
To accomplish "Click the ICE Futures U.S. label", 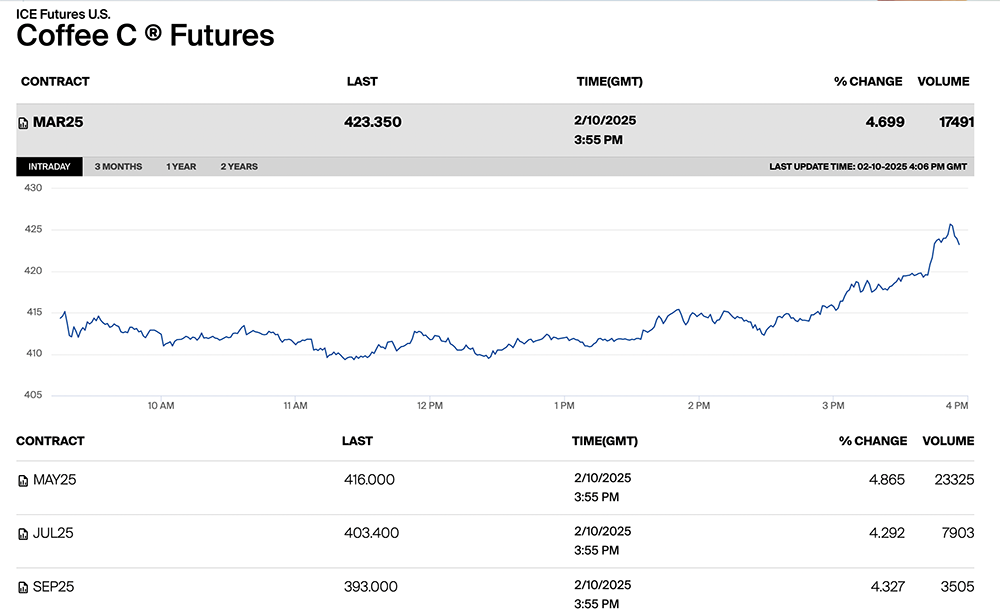I will (x=63, y=13).
